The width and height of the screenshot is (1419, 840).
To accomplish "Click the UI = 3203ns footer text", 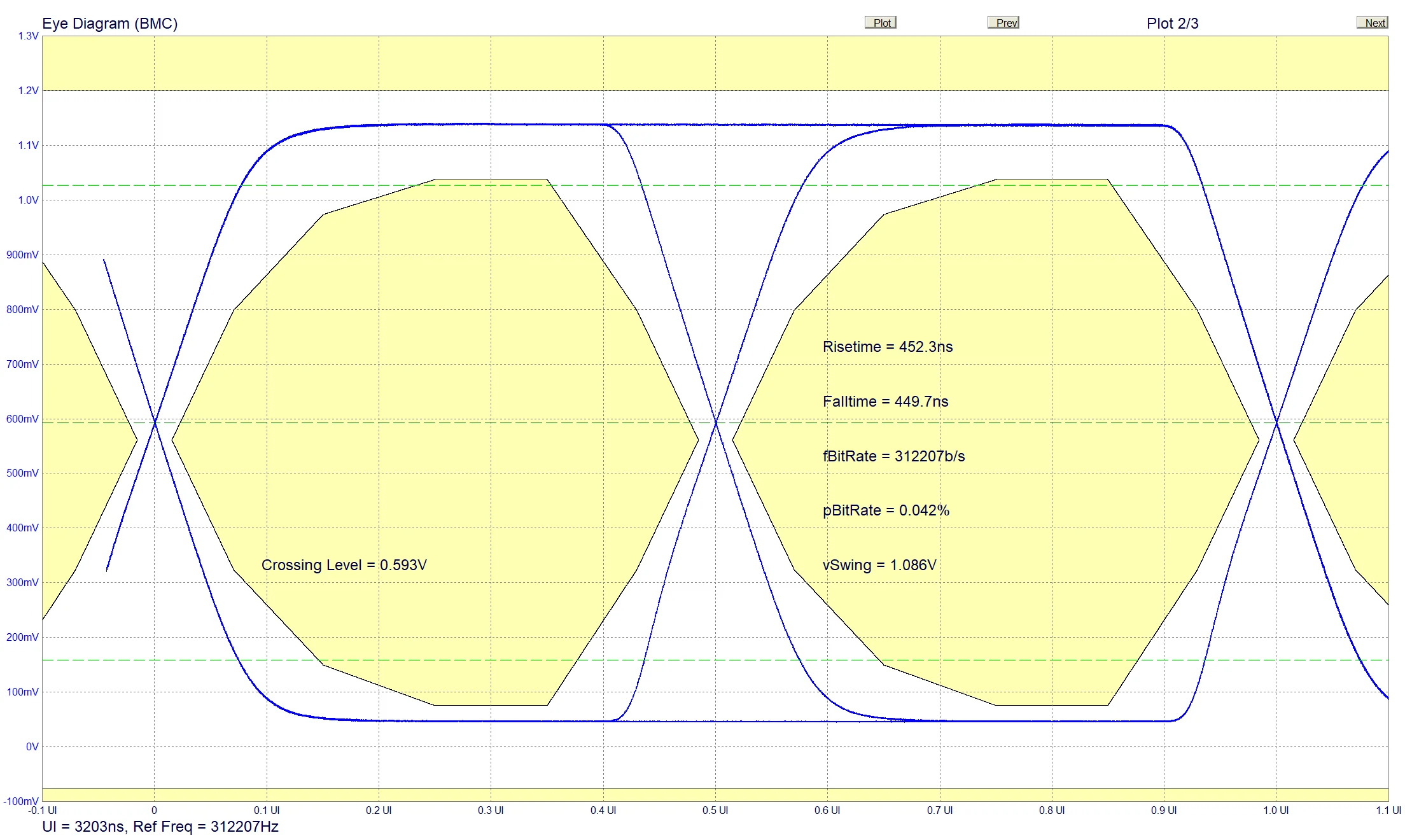I will click(83, 827).
